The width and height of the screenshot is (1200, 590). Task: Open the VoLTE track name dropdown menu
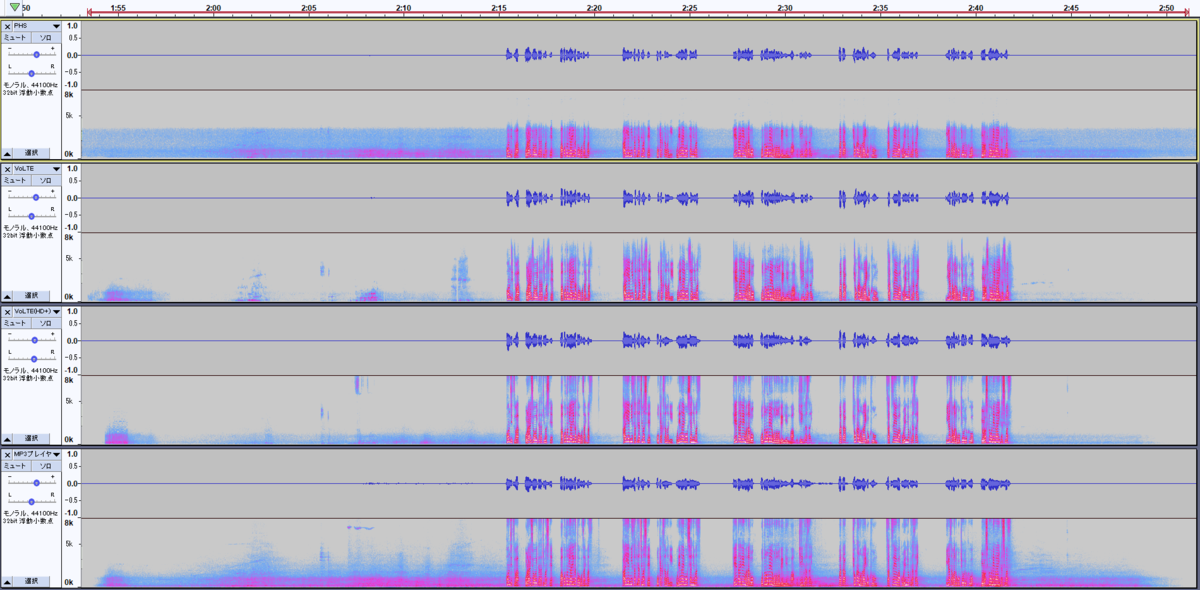click(37, 169)
